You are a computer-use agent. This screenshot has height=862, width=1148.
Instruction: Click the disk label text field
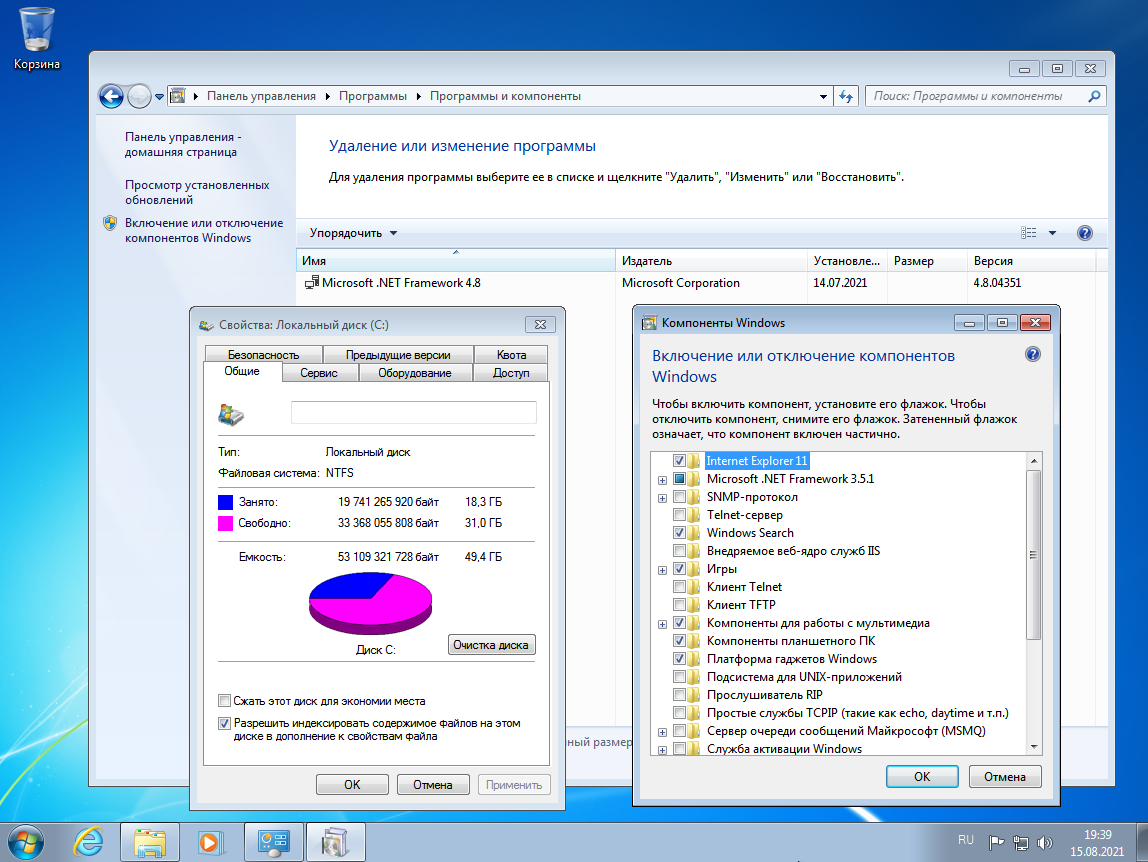[413, 413]
